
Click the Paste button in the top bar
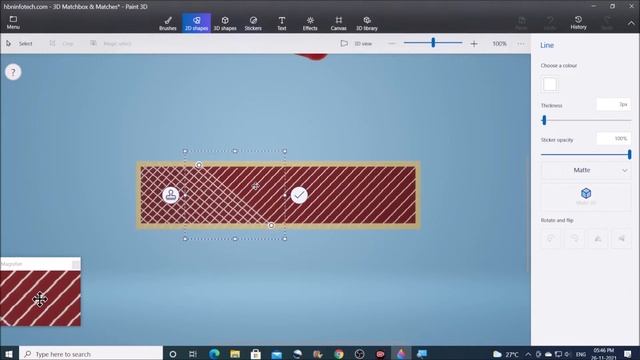coord(521,22)
